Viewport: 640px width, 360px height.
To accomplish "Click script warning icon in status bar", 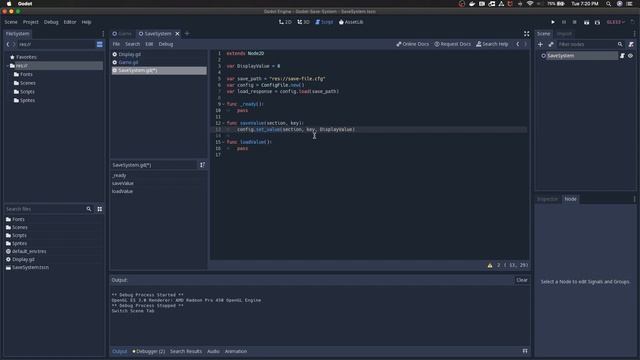I will click(490, 265).
